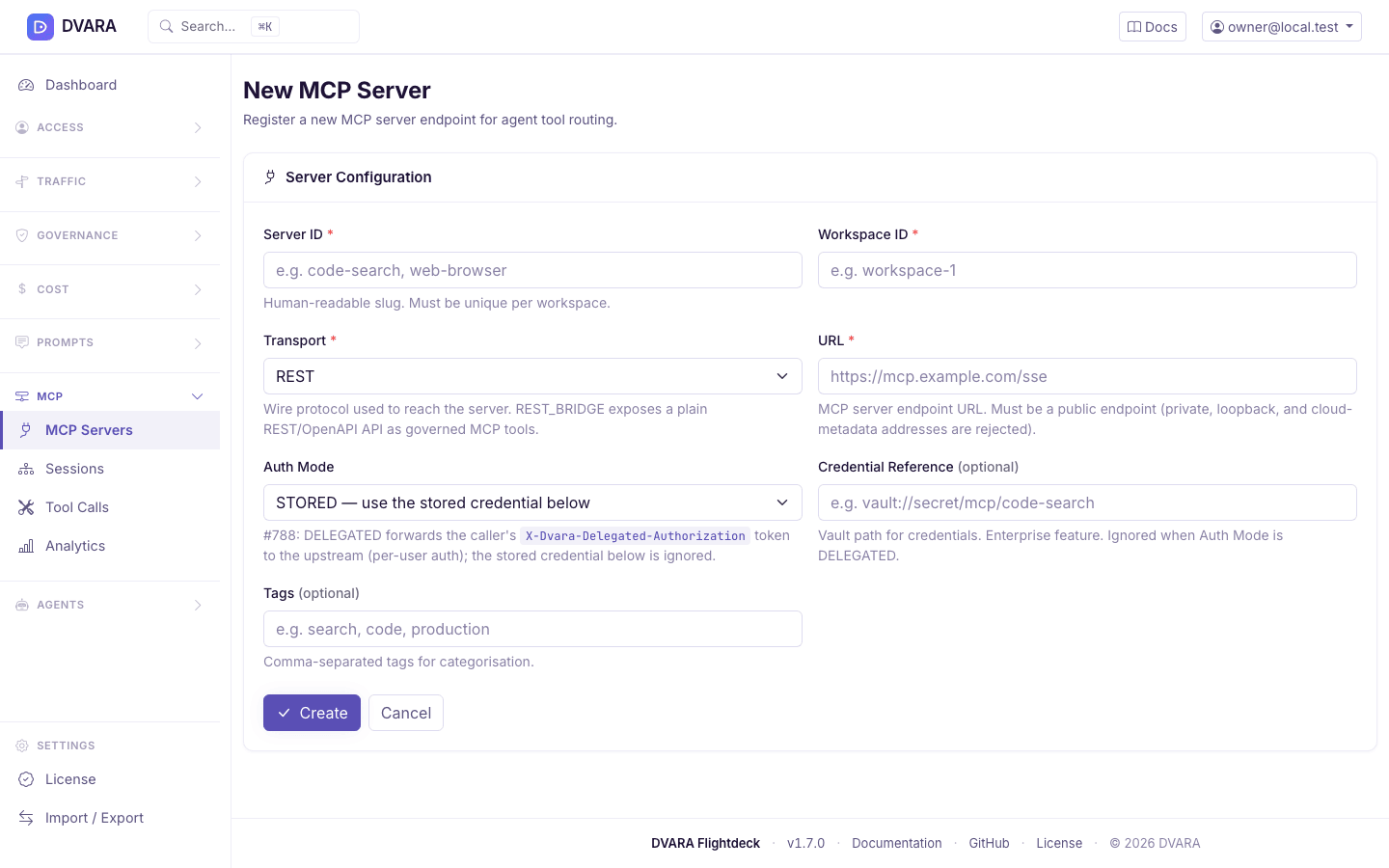Open the License footer link
The image size is (1389, 868).
click(1059, 843)
